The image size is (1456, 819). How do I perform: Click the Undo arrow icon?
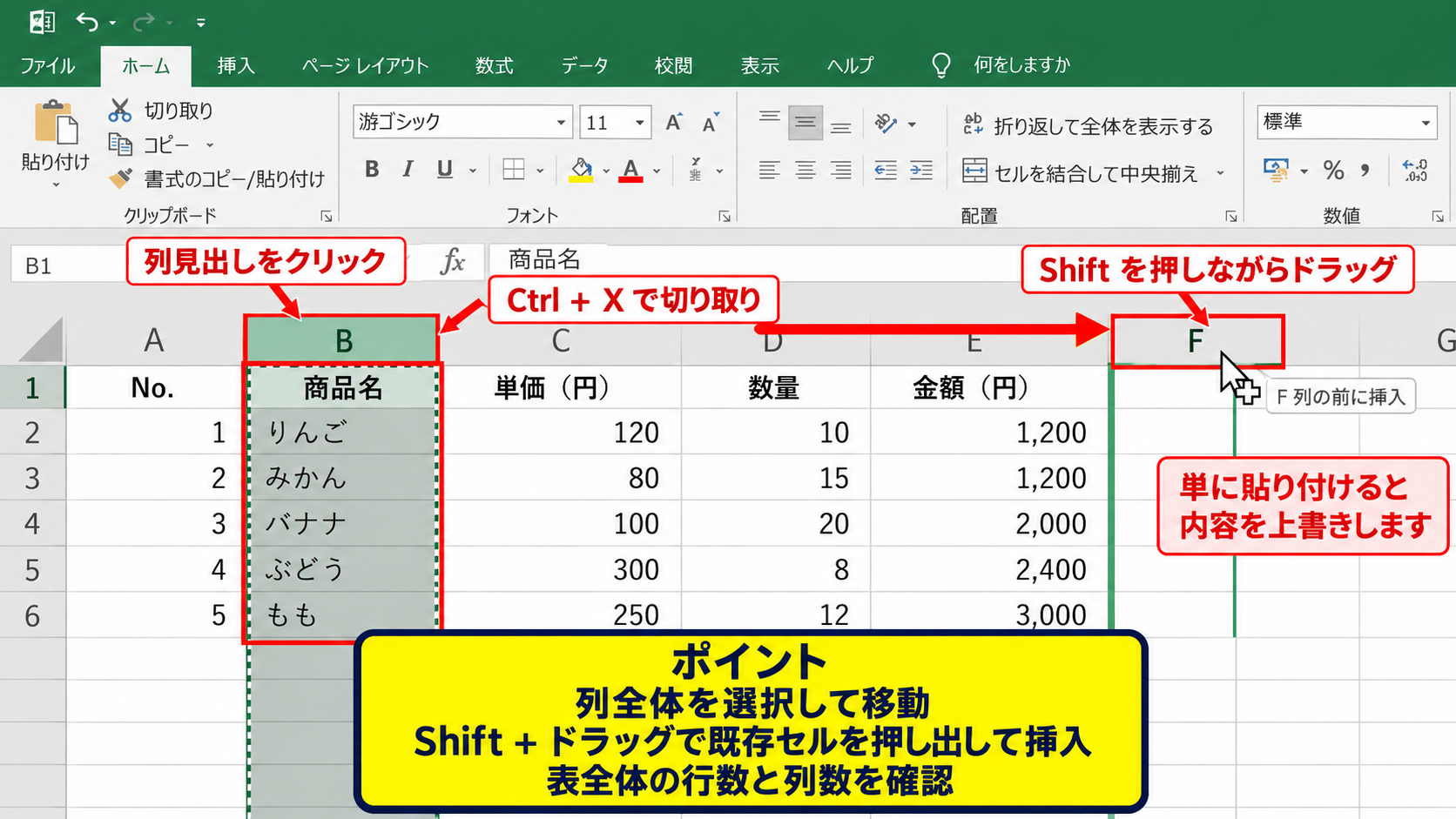pyautogui.click(x=87, y=22)
